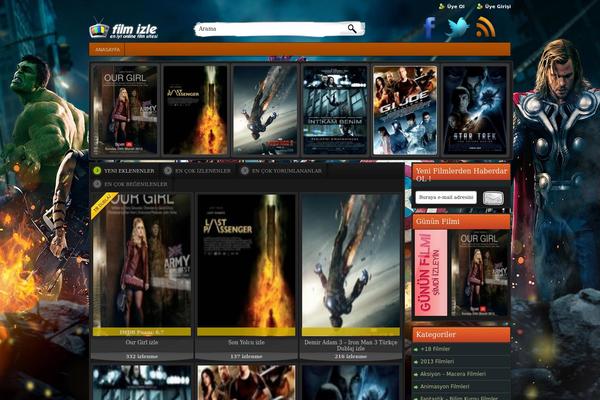Open İntikam Benim poster in top carousel
The width and height of the screenshot is (600, 400).
click(x=335, y=110)
